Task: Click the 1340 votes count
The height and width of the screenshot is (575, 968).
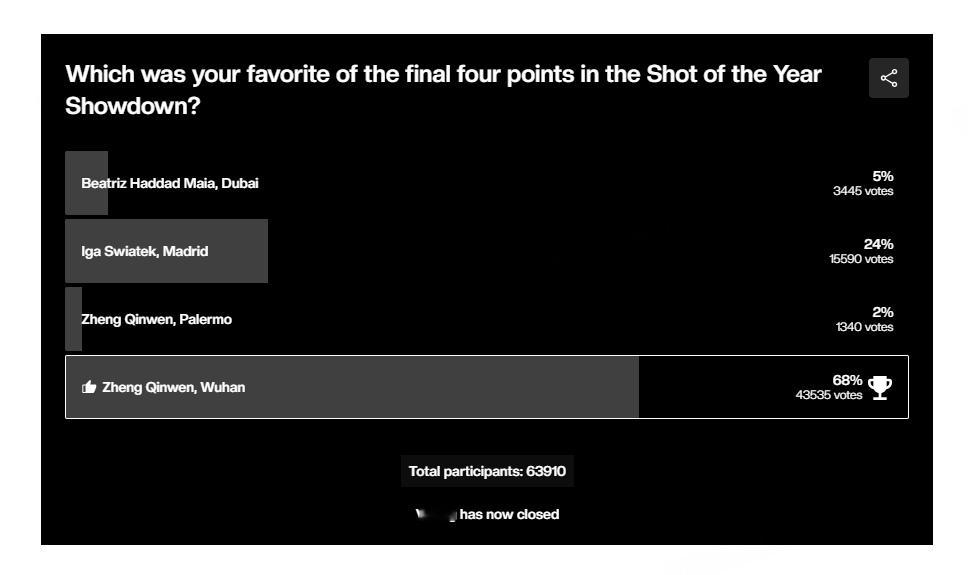Action: click(x=864, y=327)
